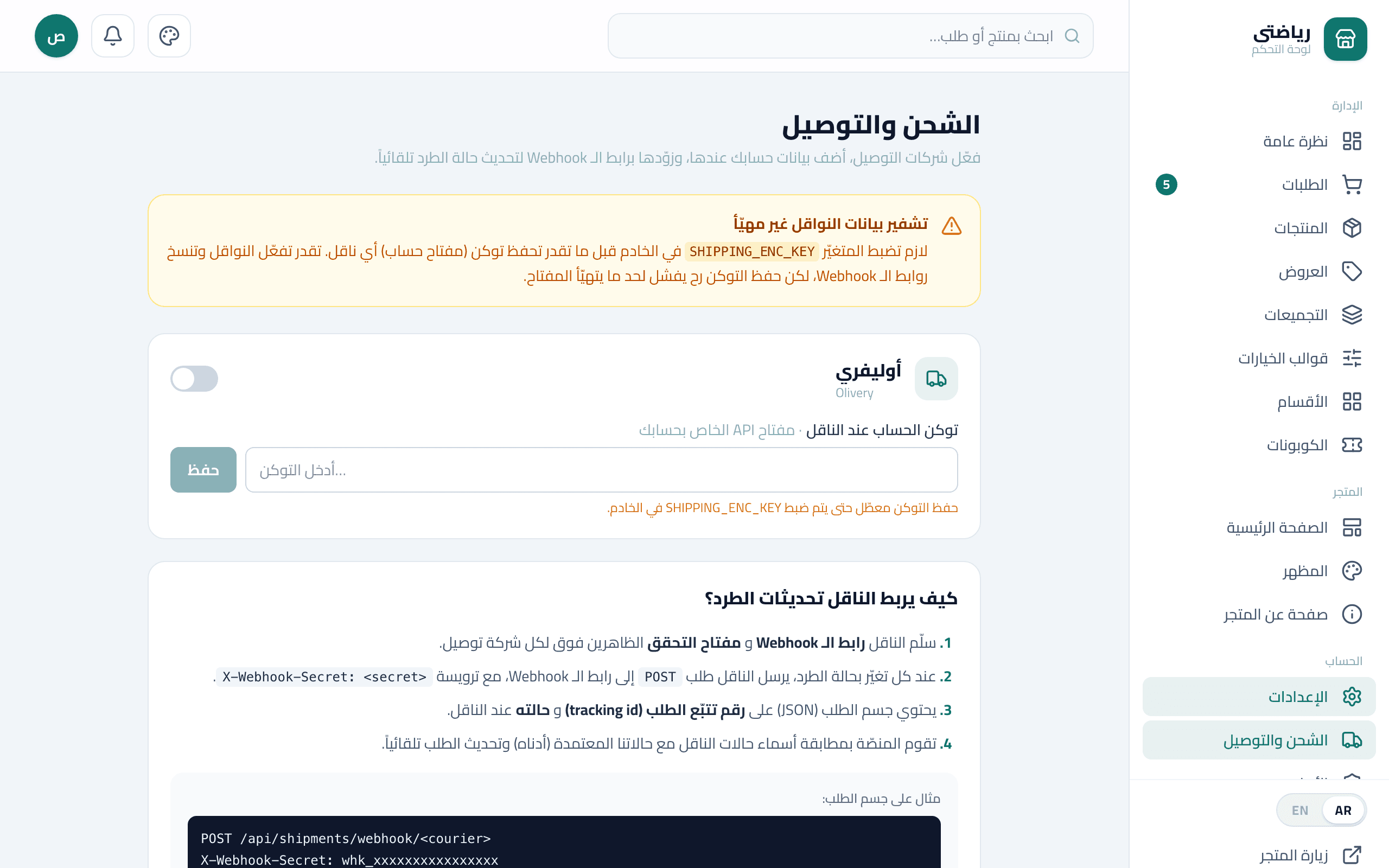Click the أدخل التوكن token input field
Viewport: 1389px width, 868px height.
tap(601, 470)
